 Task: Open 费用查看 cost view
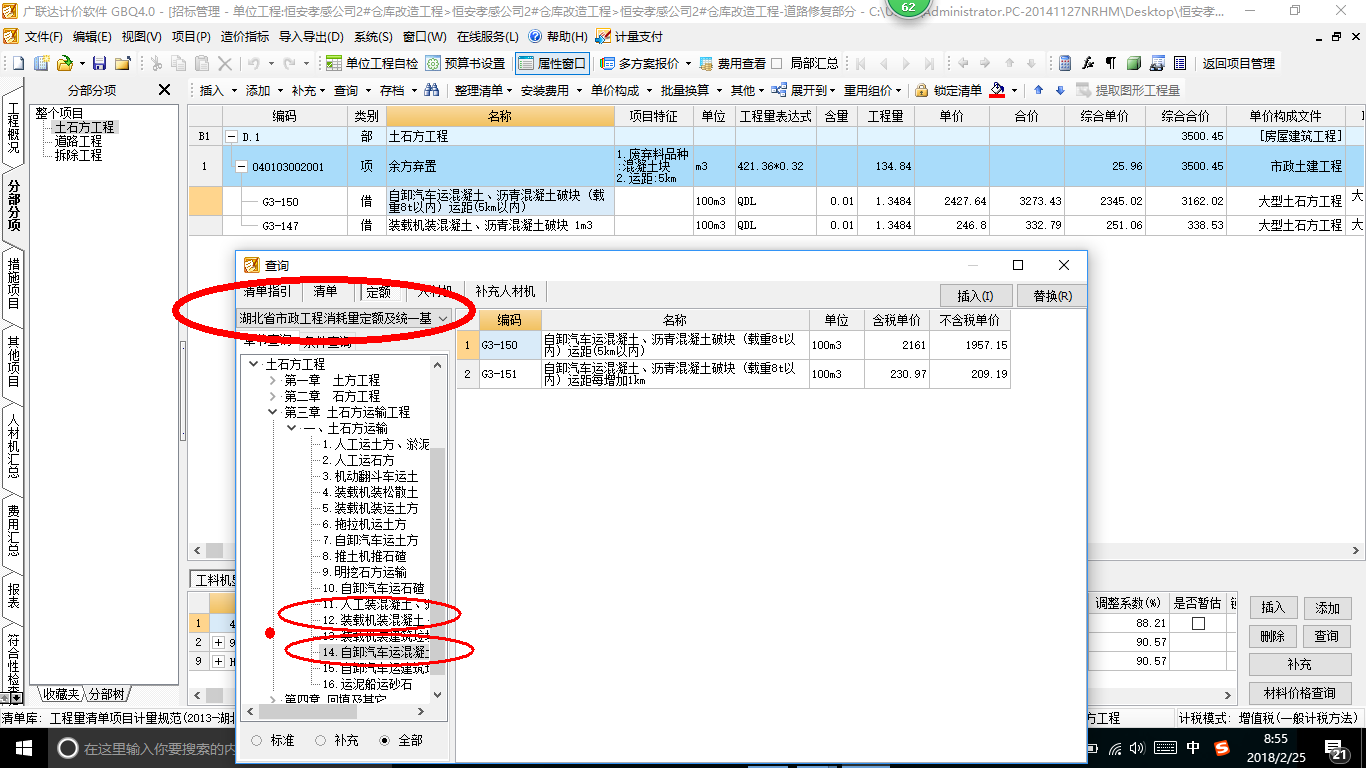(733, 63)
